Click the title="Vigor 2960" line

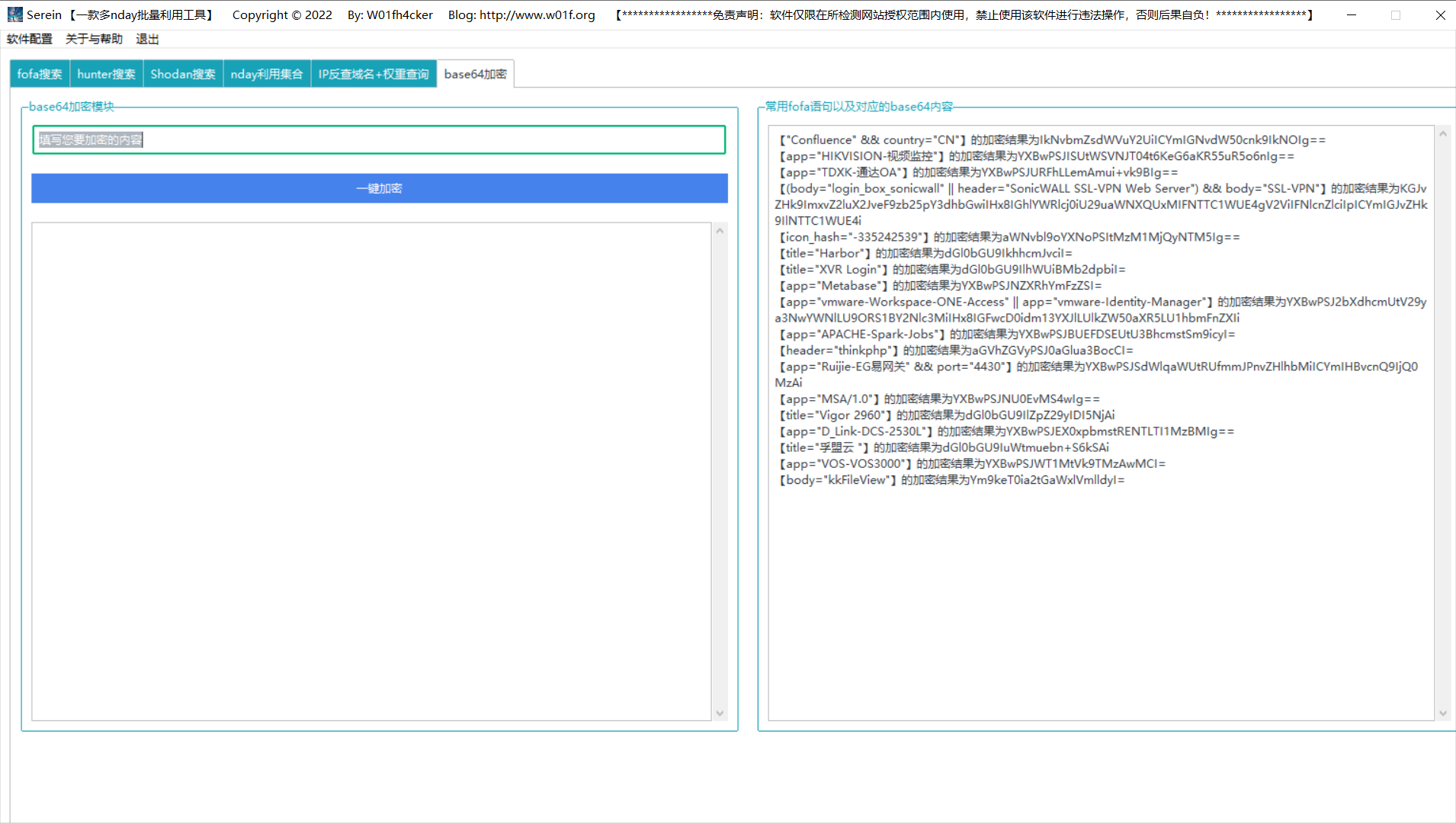945,415
